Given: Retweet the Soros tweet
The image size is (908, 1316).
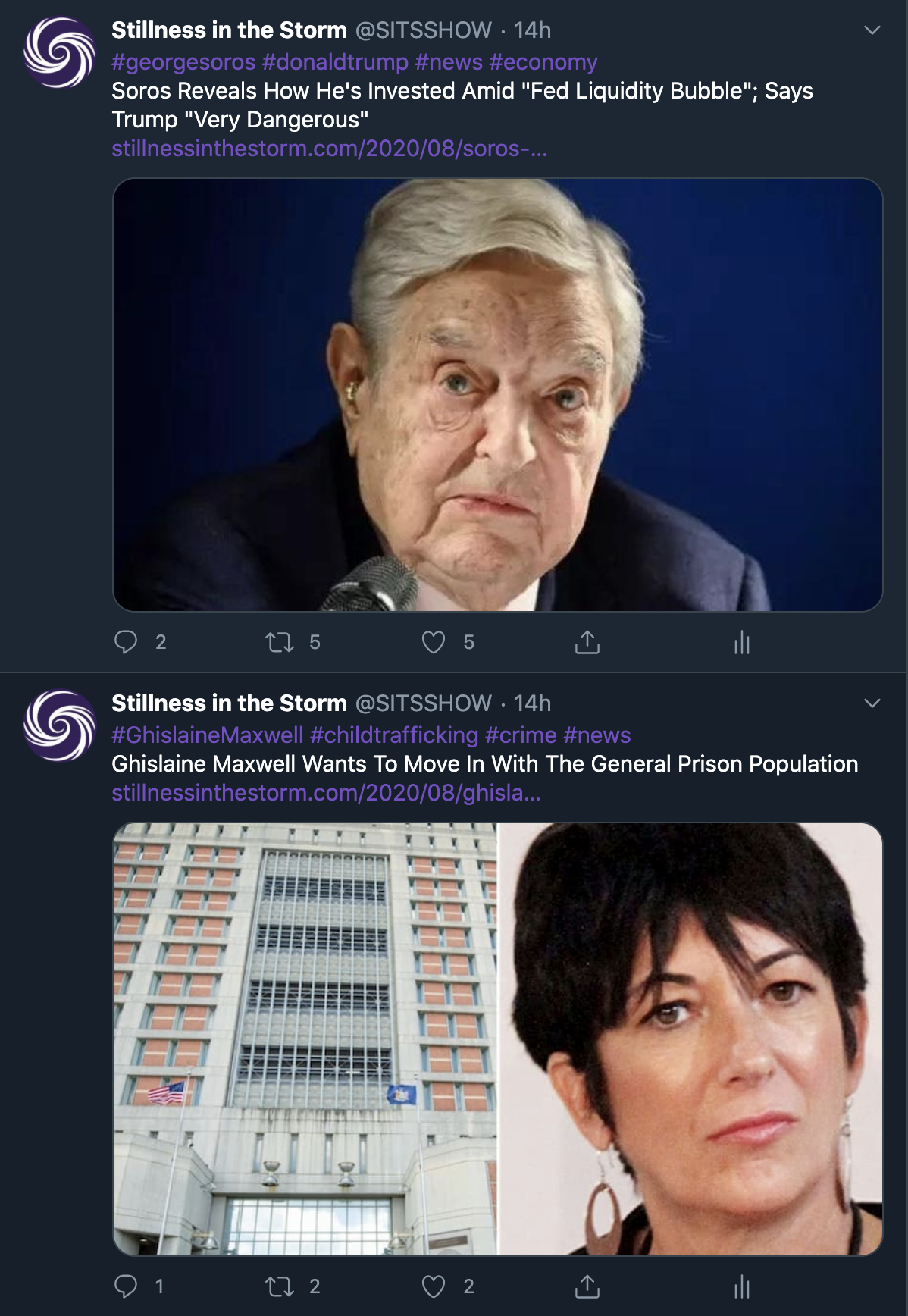Looking at the screenshot, I should (x=280, y=643).
